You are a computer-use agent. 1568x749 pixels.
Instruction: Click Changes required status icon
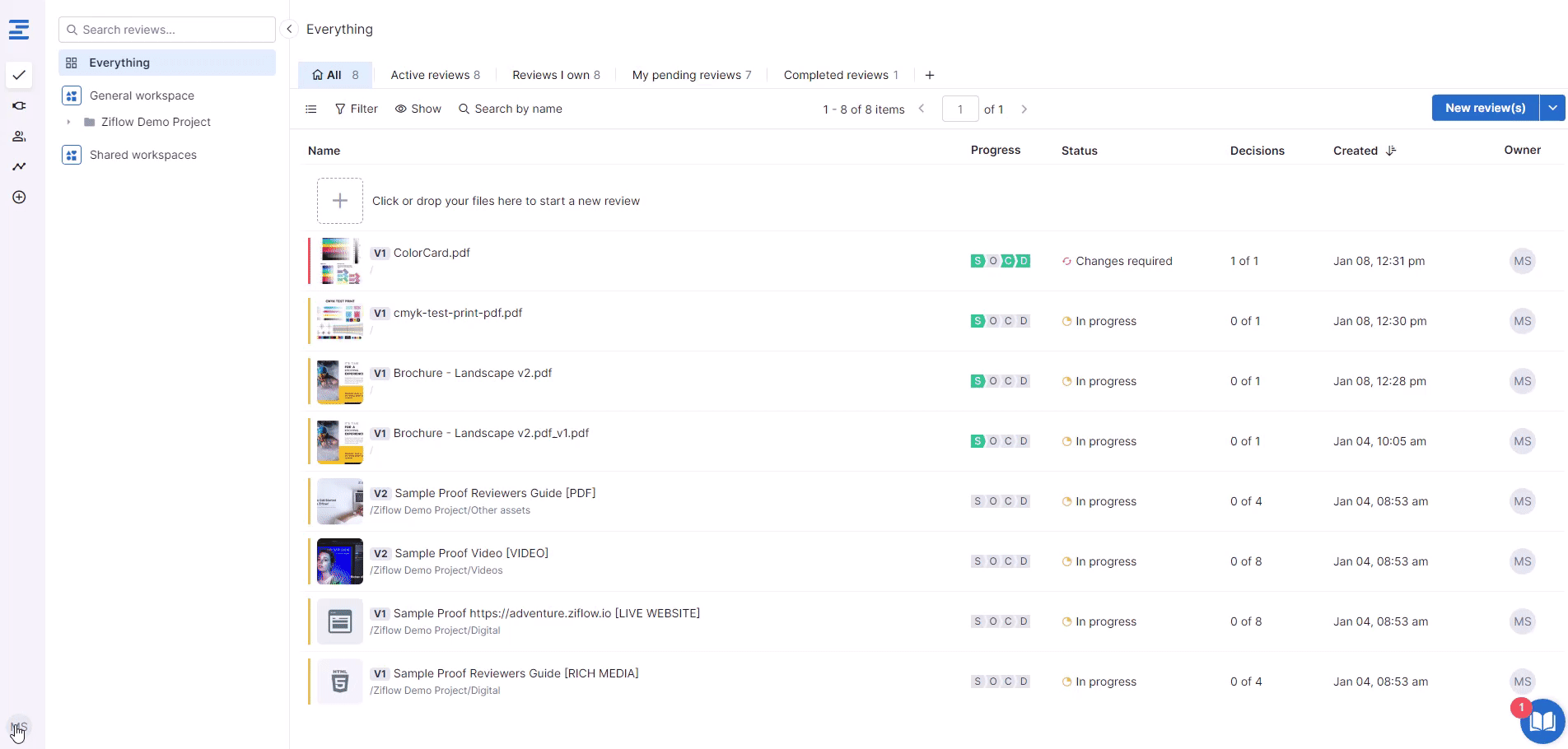[1066, 261]
